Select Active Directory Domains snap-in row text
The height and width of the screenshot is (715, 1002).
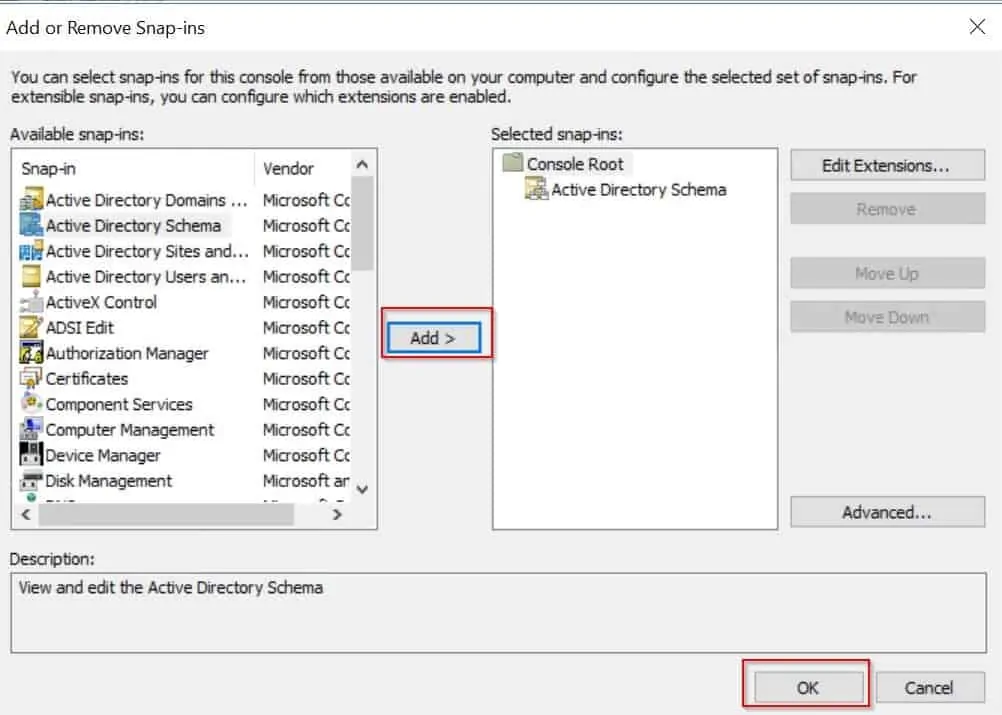pyautogui.click(x=146, y=201)
